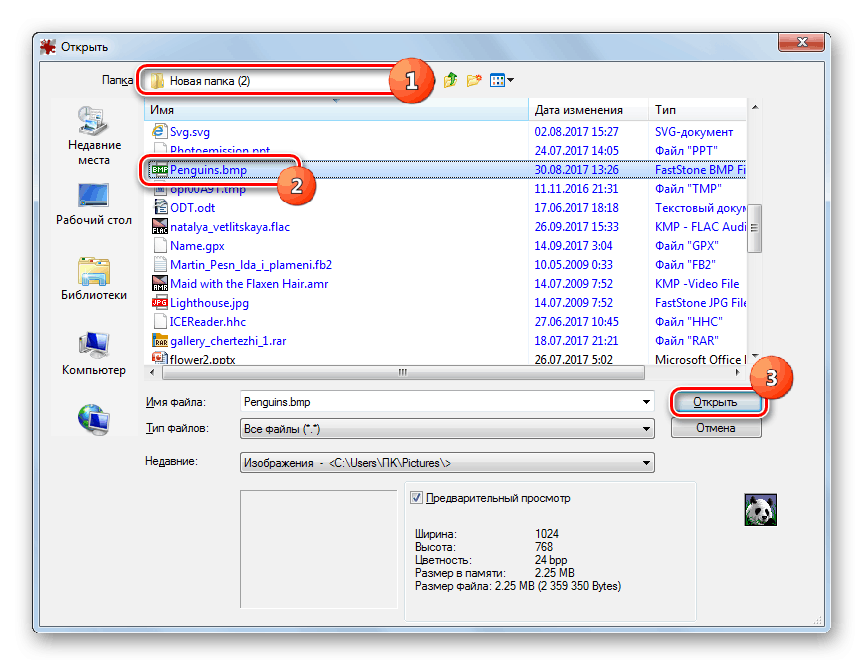Image resolution: width=864 pixels, height=666 pixels.
Task: Click the empty image preview pane
Action: pyautogui.click(x=318, y=549)
